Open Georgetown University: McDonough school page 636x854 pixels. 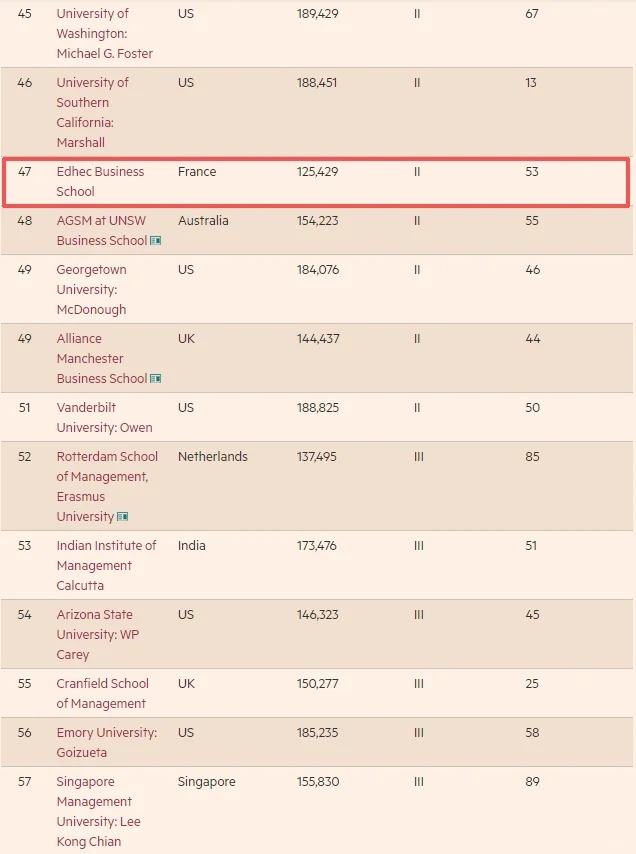pyautogui.click(x=91, y=289)
